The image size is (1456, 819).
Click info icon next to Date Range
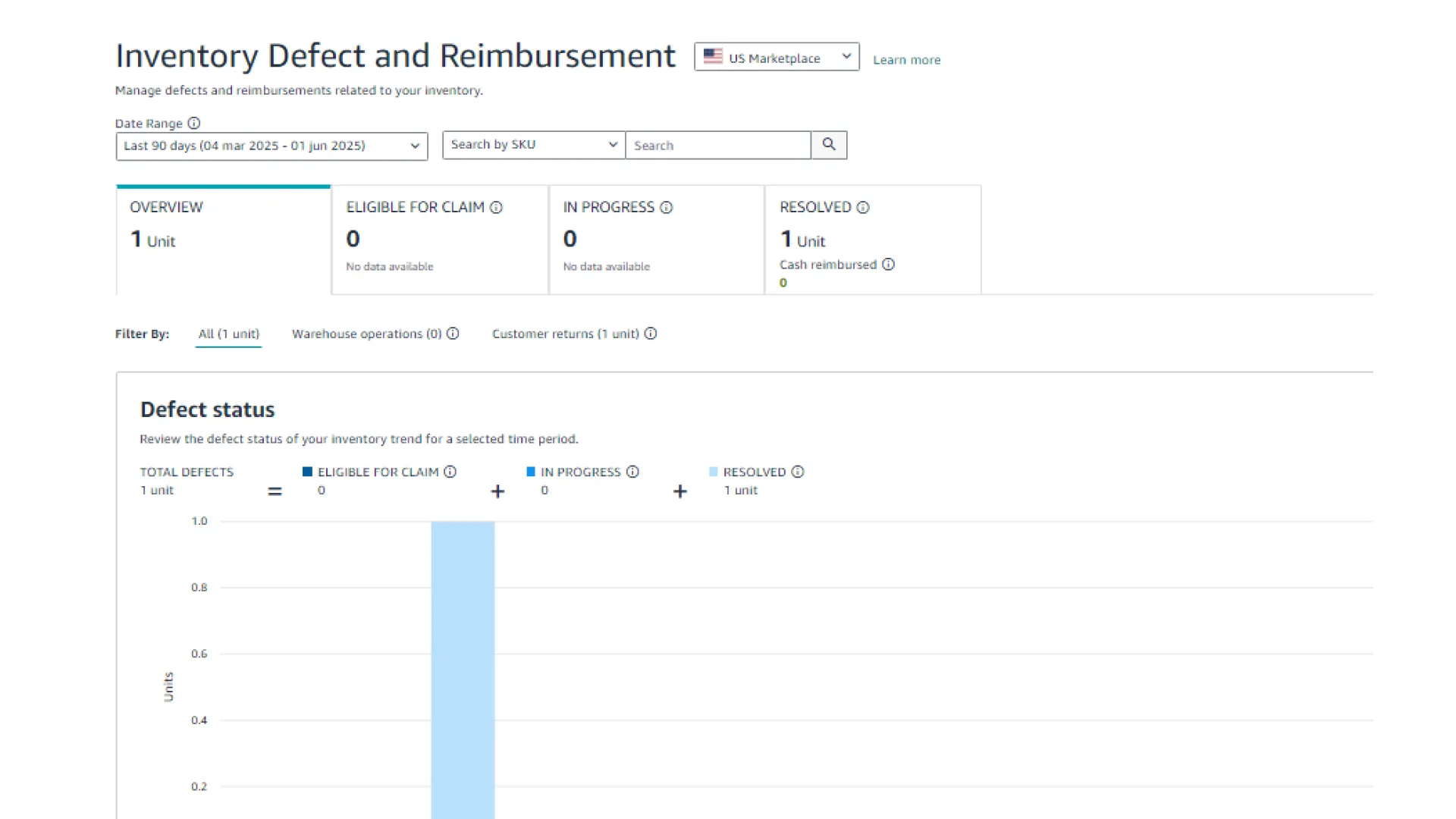[x=194, y=123]
